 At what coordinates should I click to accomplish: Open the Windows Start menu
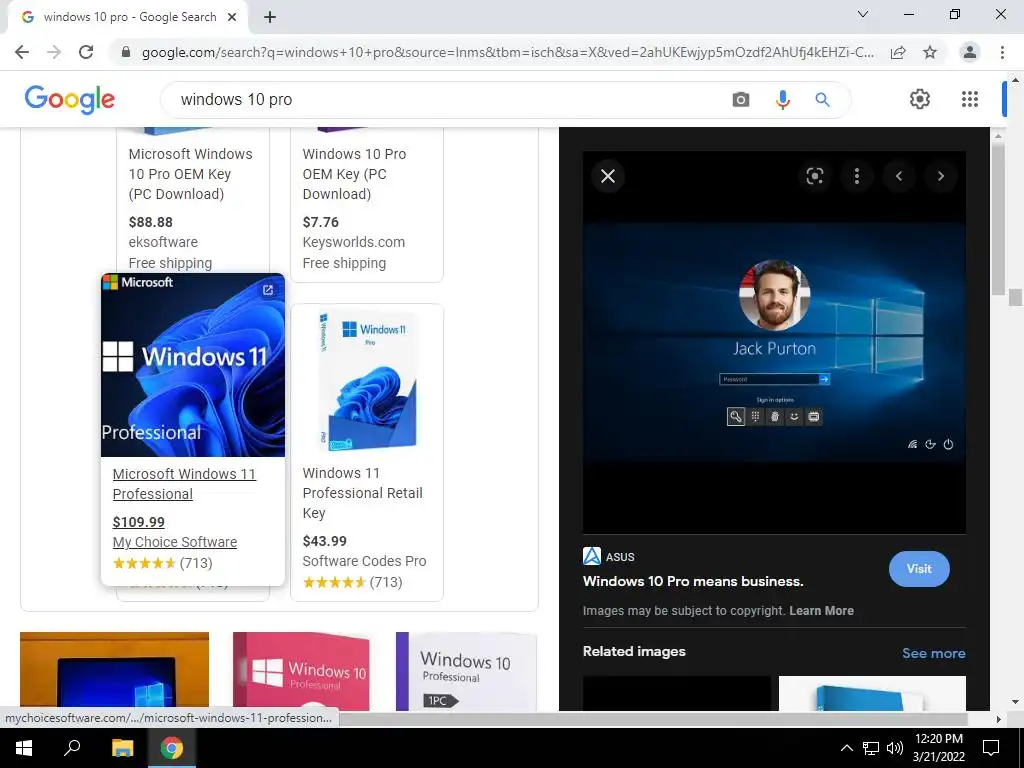click(24, 748)
